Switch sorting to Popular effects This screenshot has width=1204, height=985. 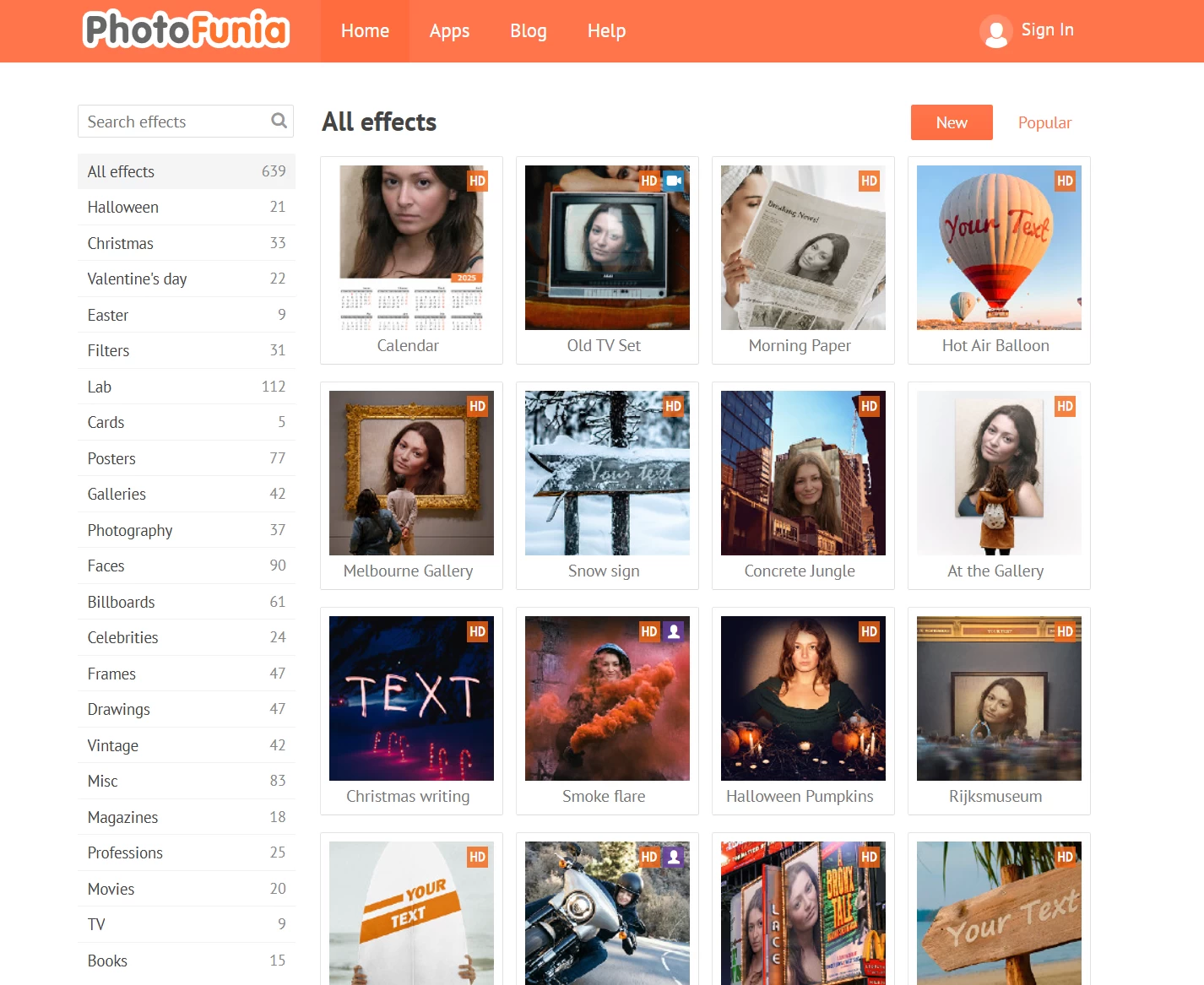pyautogui.click(x=1044, y=122)
